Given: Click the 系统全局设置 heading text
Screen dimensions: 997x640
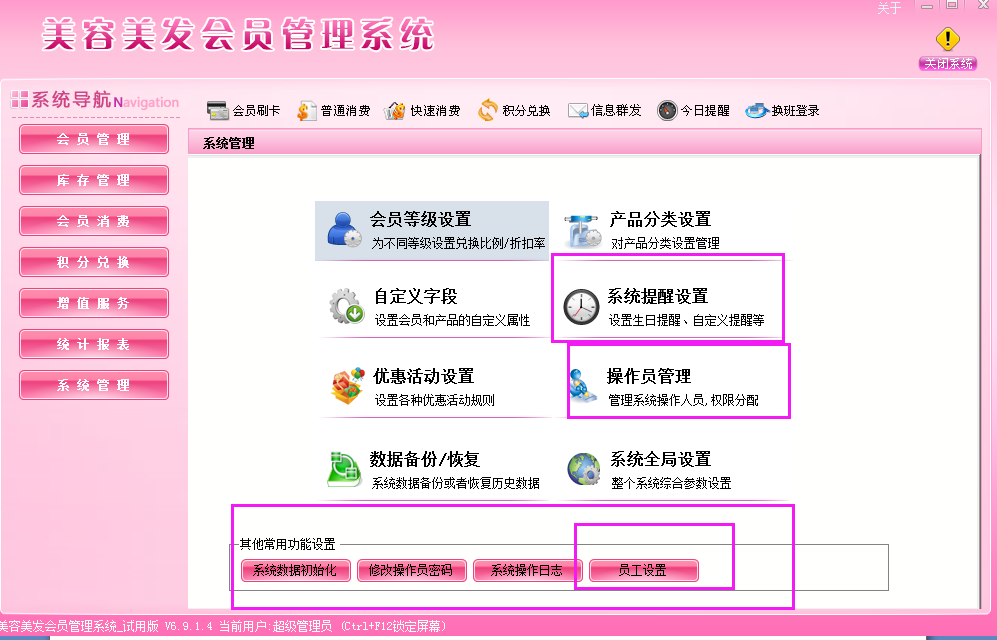Looking at the screenshot, I should point(660,459).
